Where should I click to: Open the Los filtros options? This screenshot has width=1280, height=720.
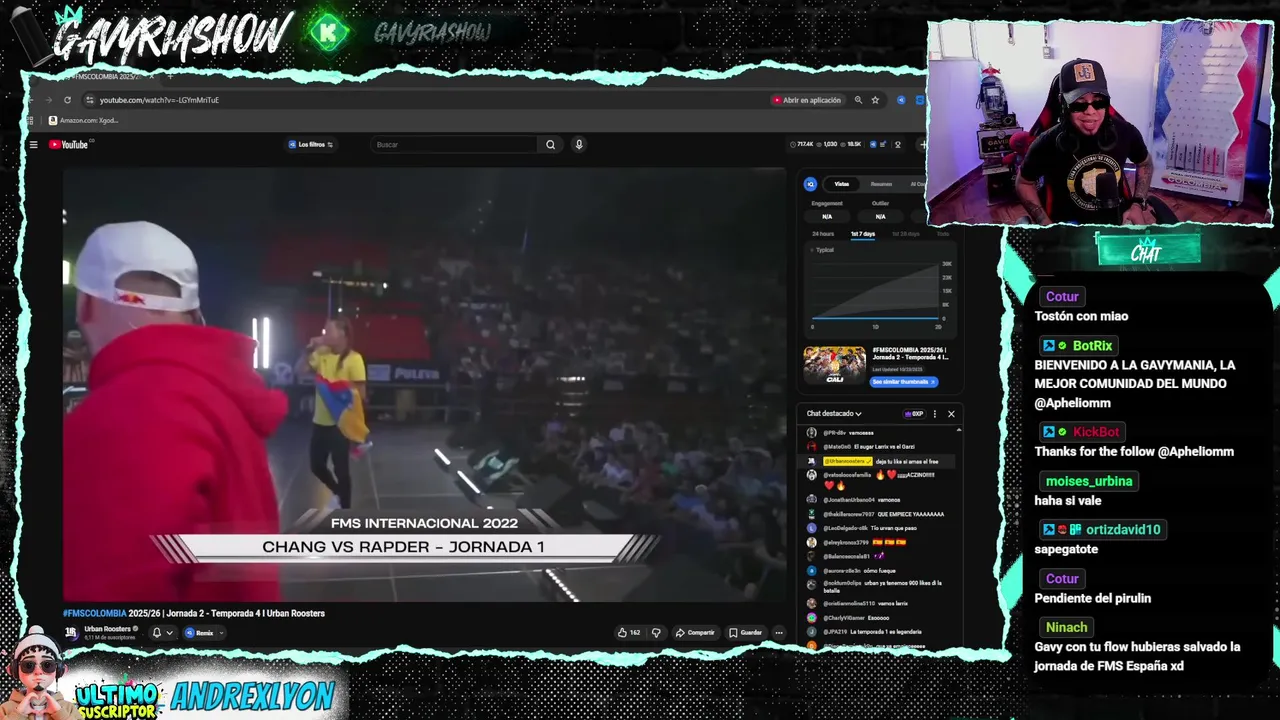[311, 145]
